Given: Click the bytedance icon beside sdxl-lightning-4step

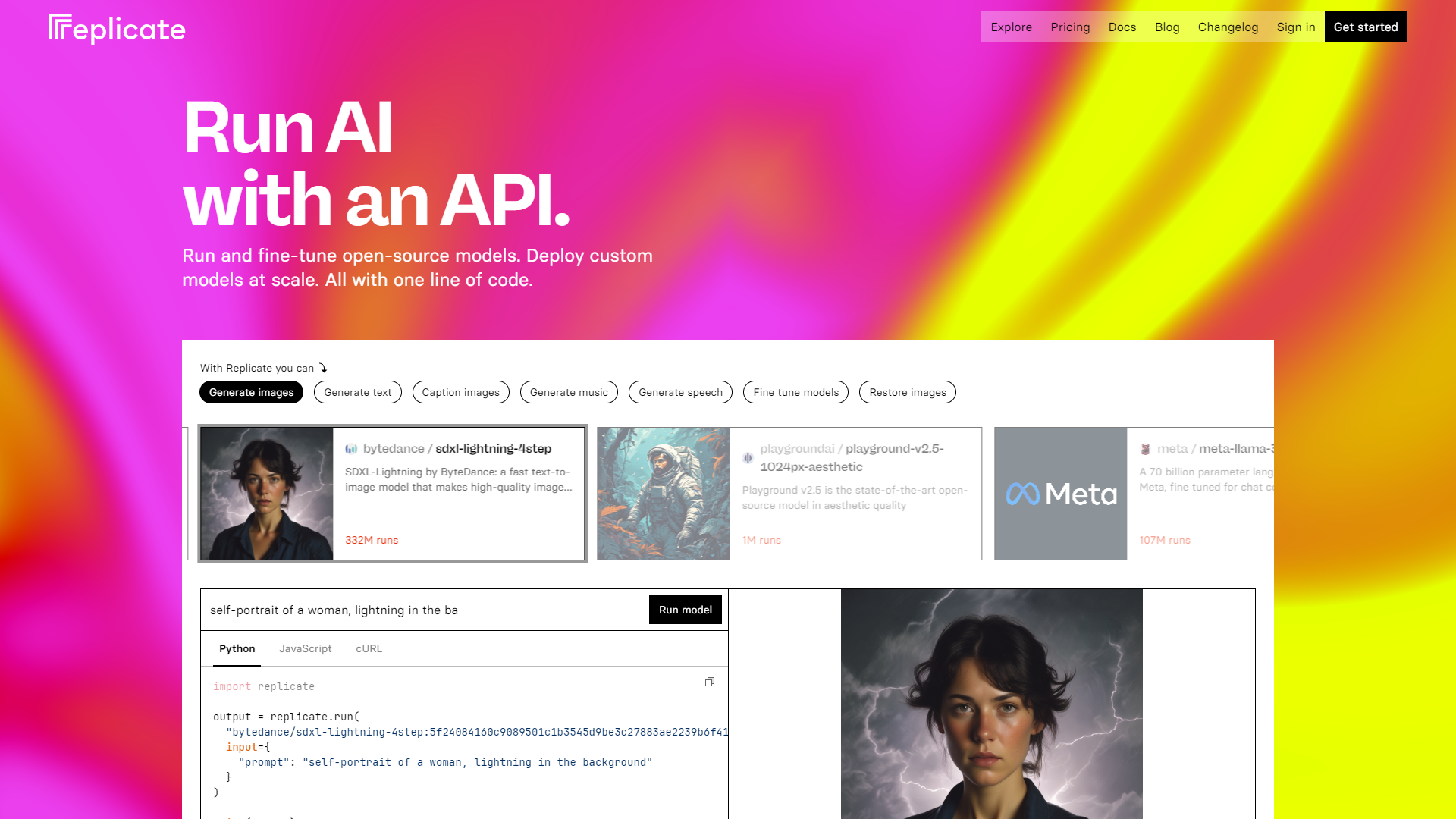Looking at the screenshot, I should point(350,448).
